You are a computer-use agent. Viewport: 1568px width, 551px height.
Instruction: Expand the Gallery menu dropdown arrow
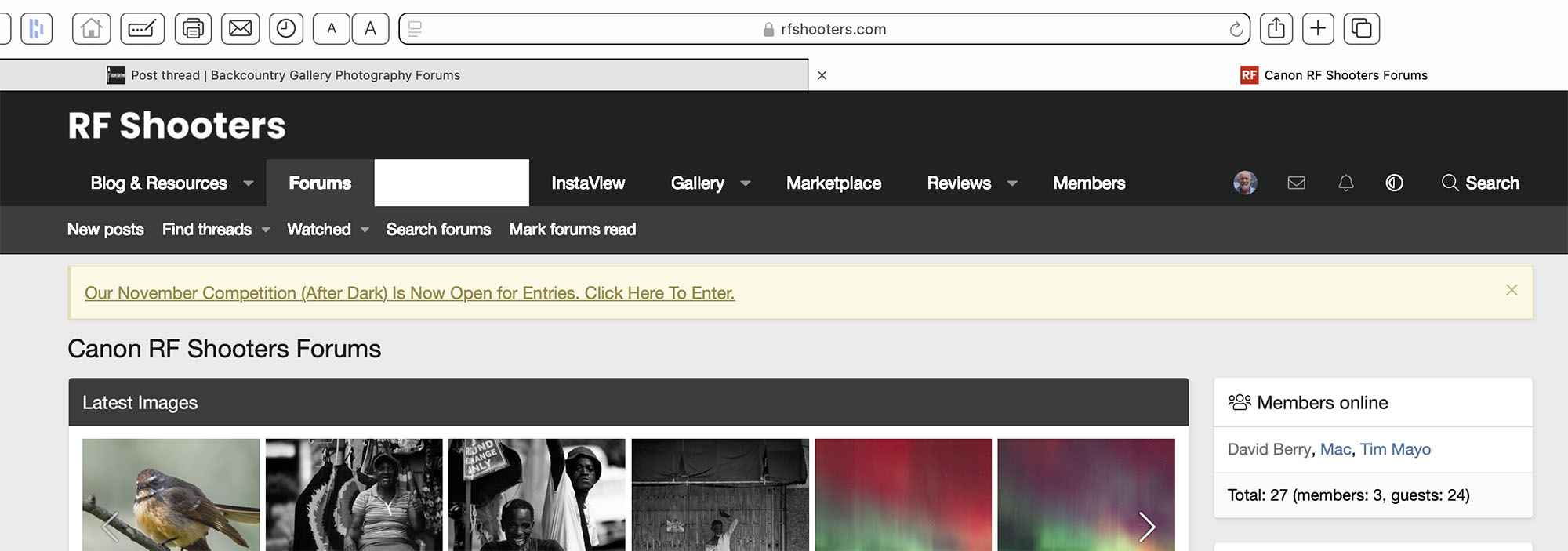[x=746, y=183]
